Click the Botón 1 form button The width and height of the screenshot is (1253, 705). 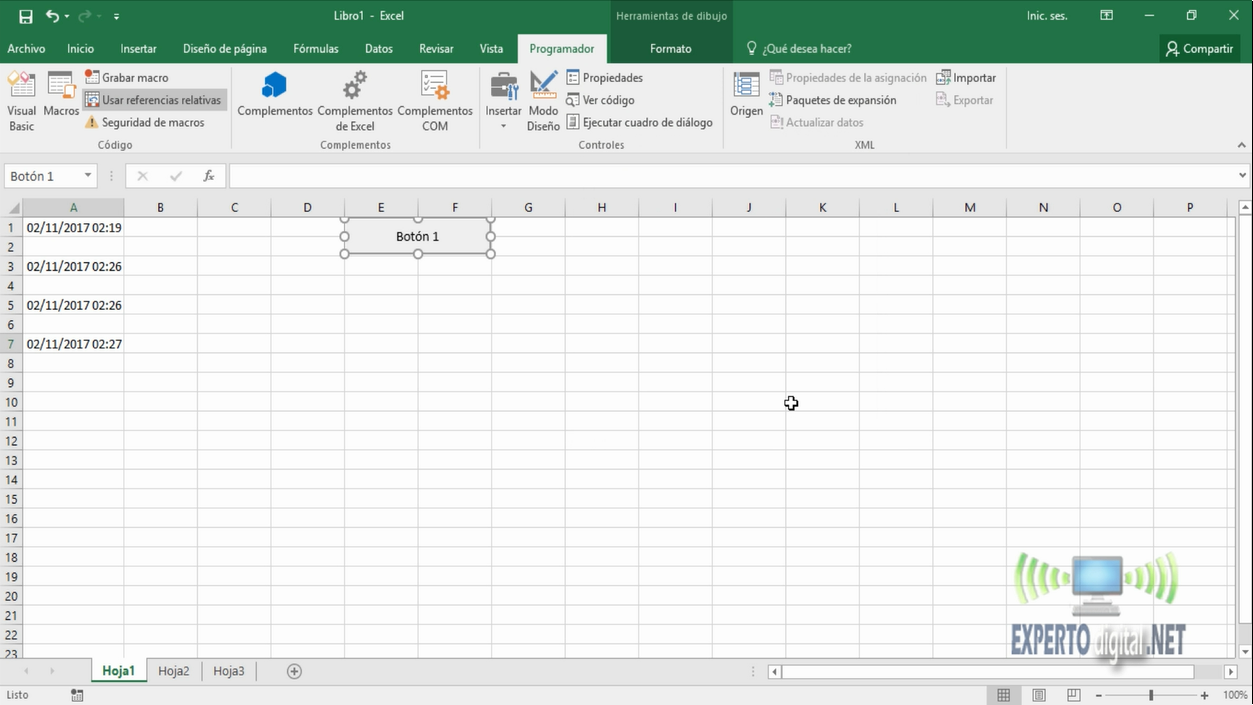417,237
